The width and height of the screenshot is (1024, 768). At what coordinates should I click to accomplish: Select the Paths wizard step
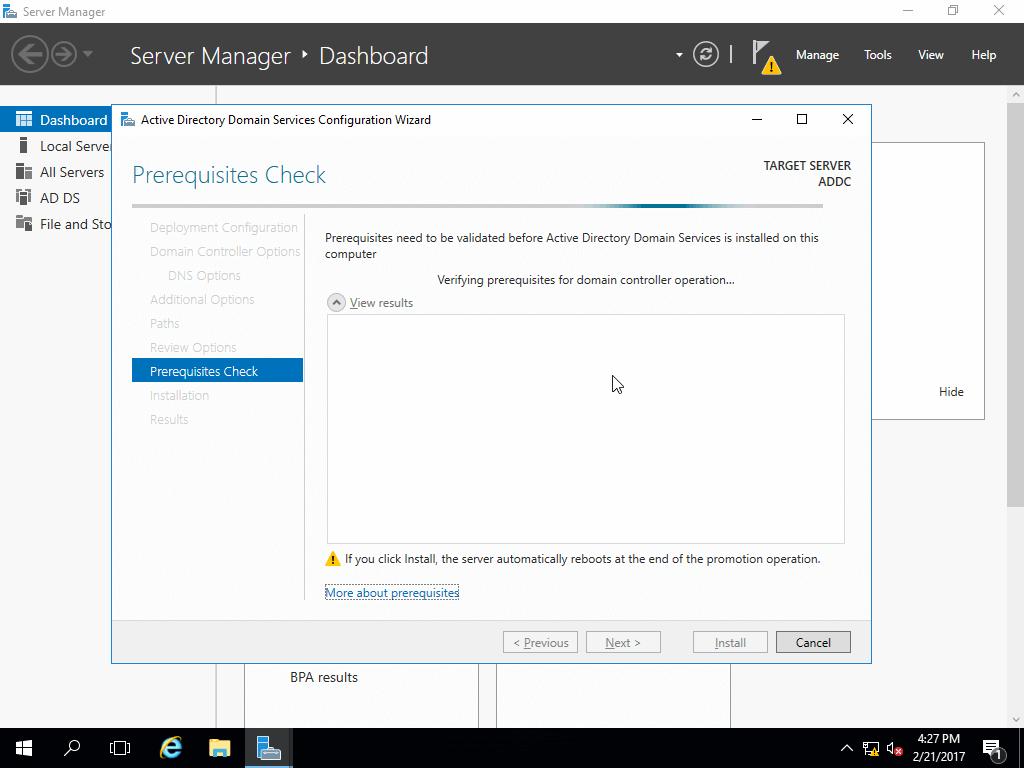[x=164, y=323]
